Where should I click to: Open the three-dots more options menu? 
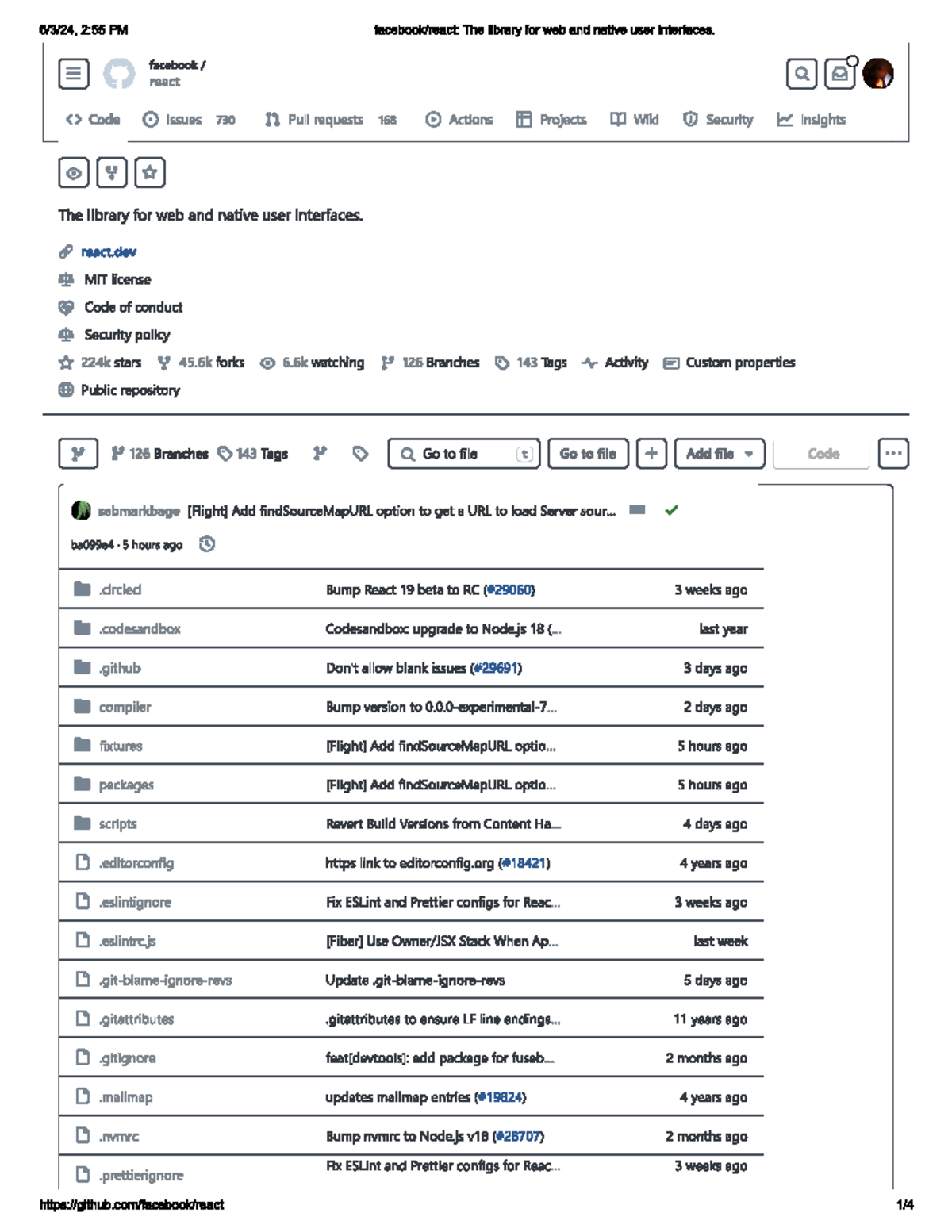point(893,454)
